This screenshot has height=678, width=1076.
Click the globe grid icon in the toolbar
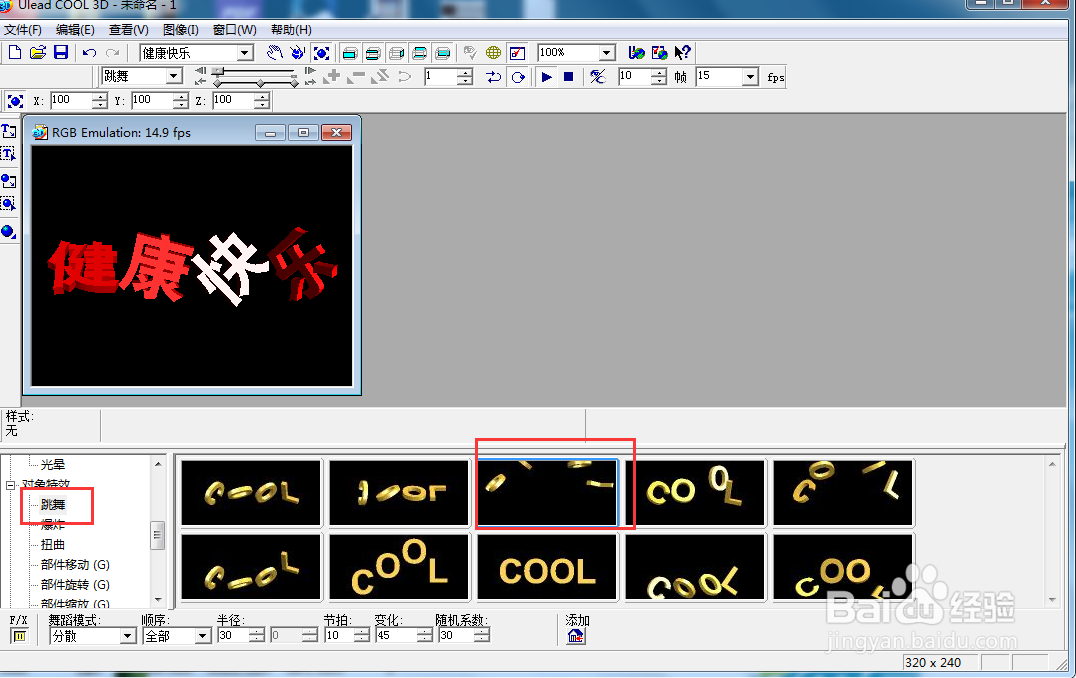pyautogui.click(x=493, y=53)
